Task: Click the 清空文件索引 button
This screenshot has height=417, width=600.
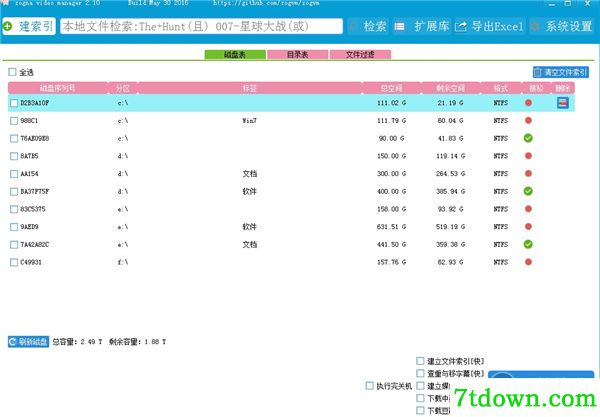Action: pos(561,72)
